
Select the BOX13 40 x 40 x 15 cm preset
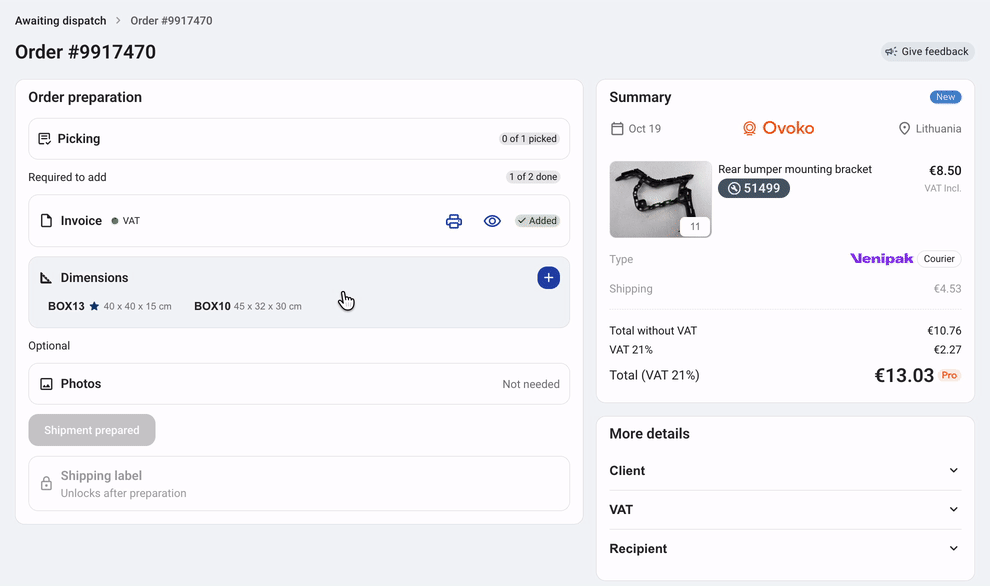(110, 306)
